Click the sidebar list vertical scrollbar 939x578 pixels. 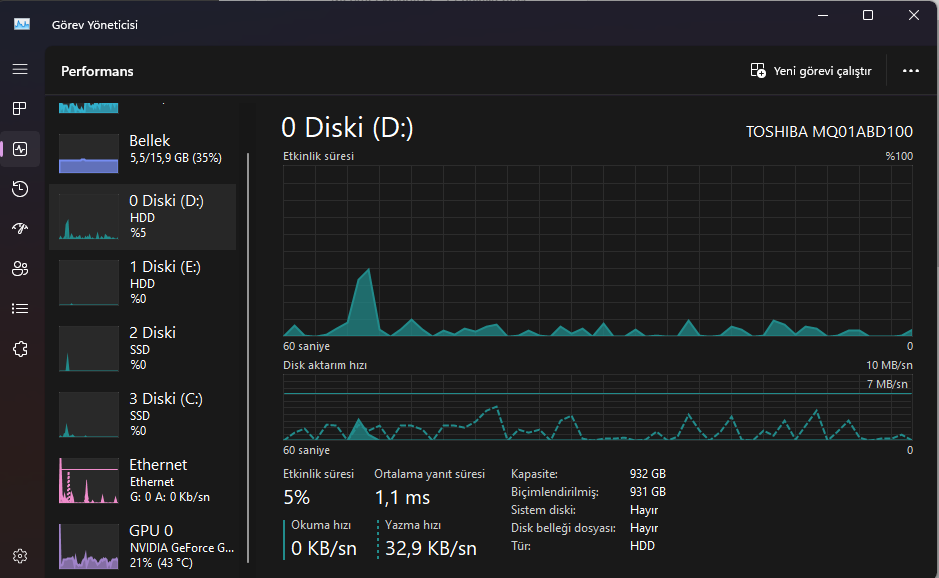248,358
